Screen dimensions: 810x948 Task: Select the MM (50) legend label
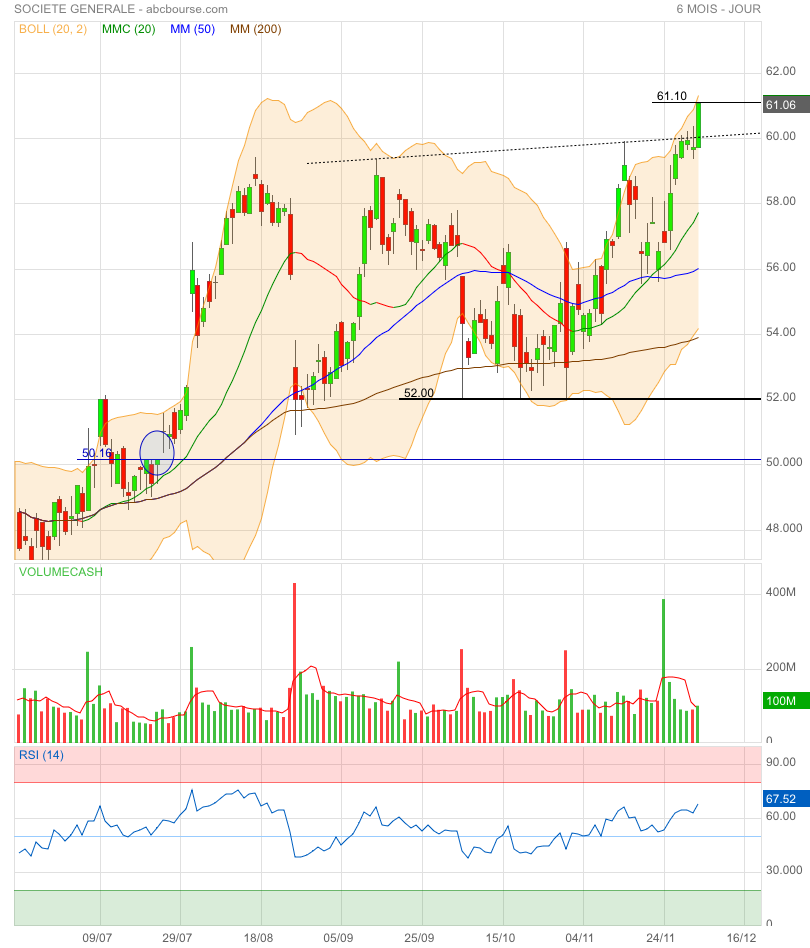coord(192,29)
